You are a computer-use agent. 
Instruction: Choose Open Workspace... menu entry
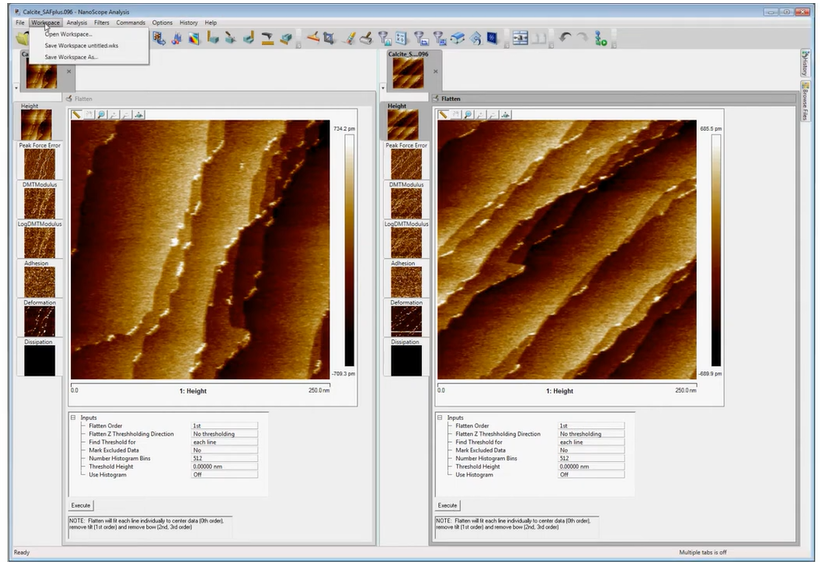[x=69, y=34]
